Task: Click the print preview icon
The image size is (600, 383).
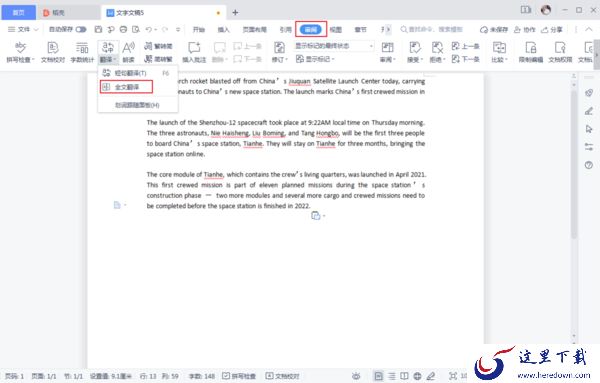Action: pyautogui.click(x=136, y=29)
